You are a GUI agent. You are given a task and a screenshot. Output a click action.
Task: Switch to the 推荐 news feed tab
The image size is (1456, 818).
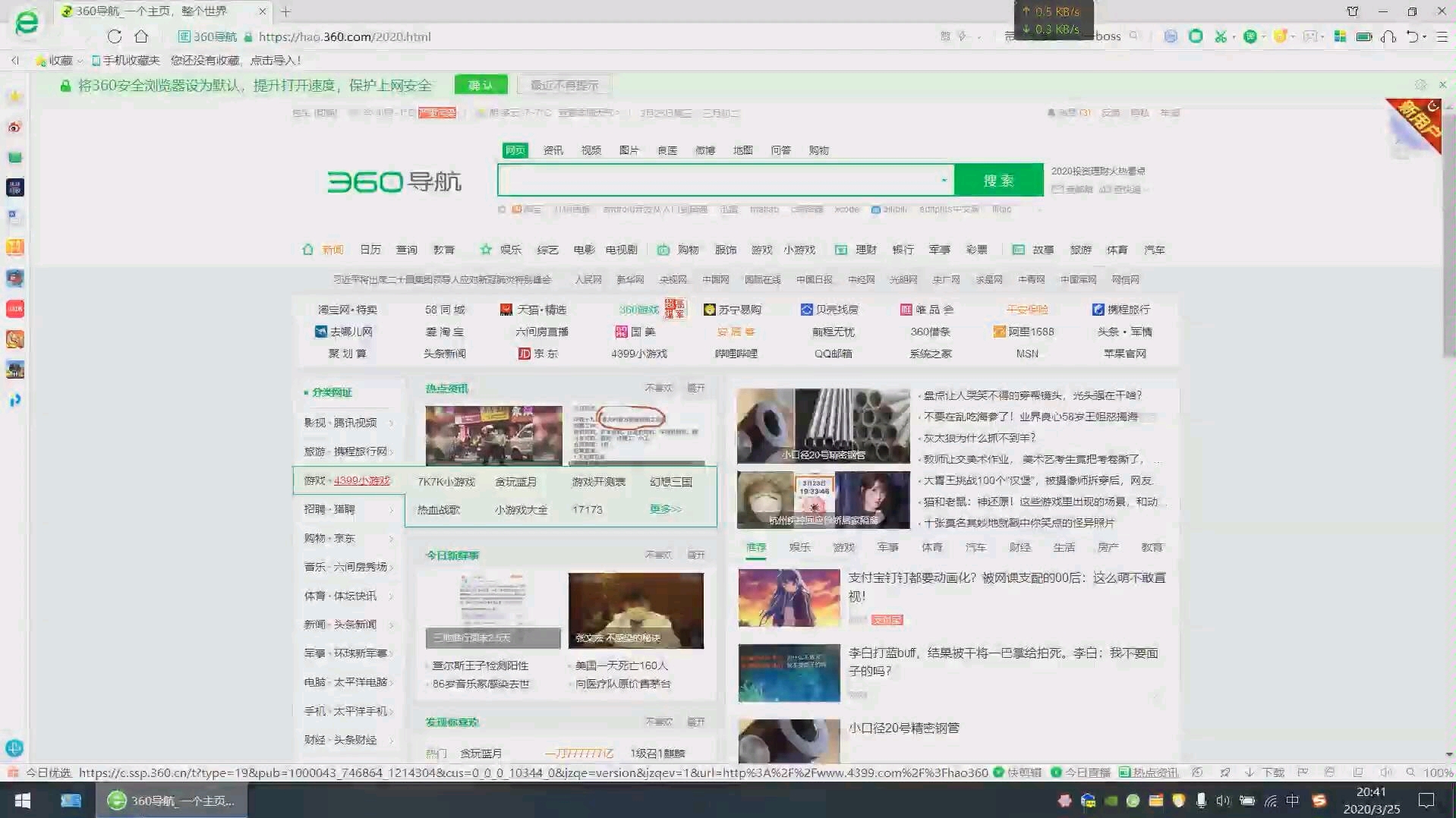click(756, 547)
